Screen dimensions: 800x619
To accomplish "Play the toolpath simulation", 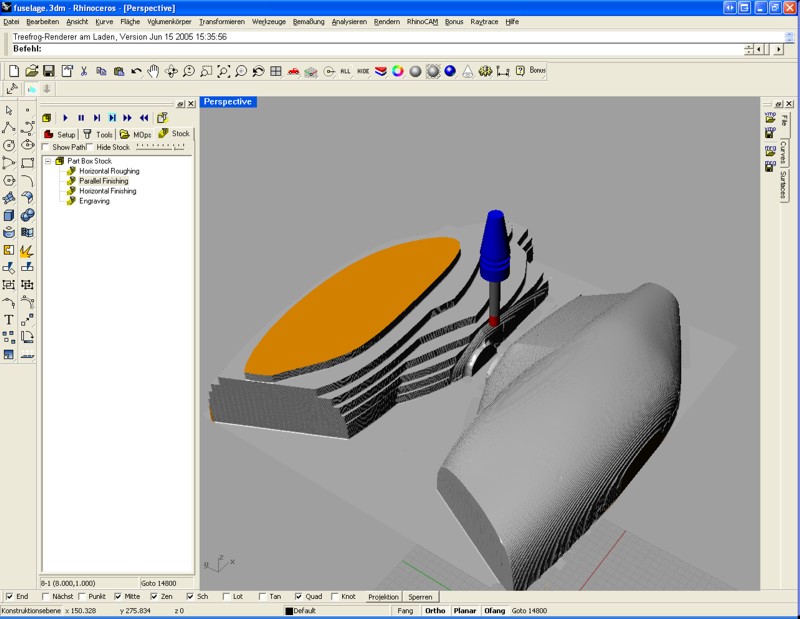I will click(65, 118).
